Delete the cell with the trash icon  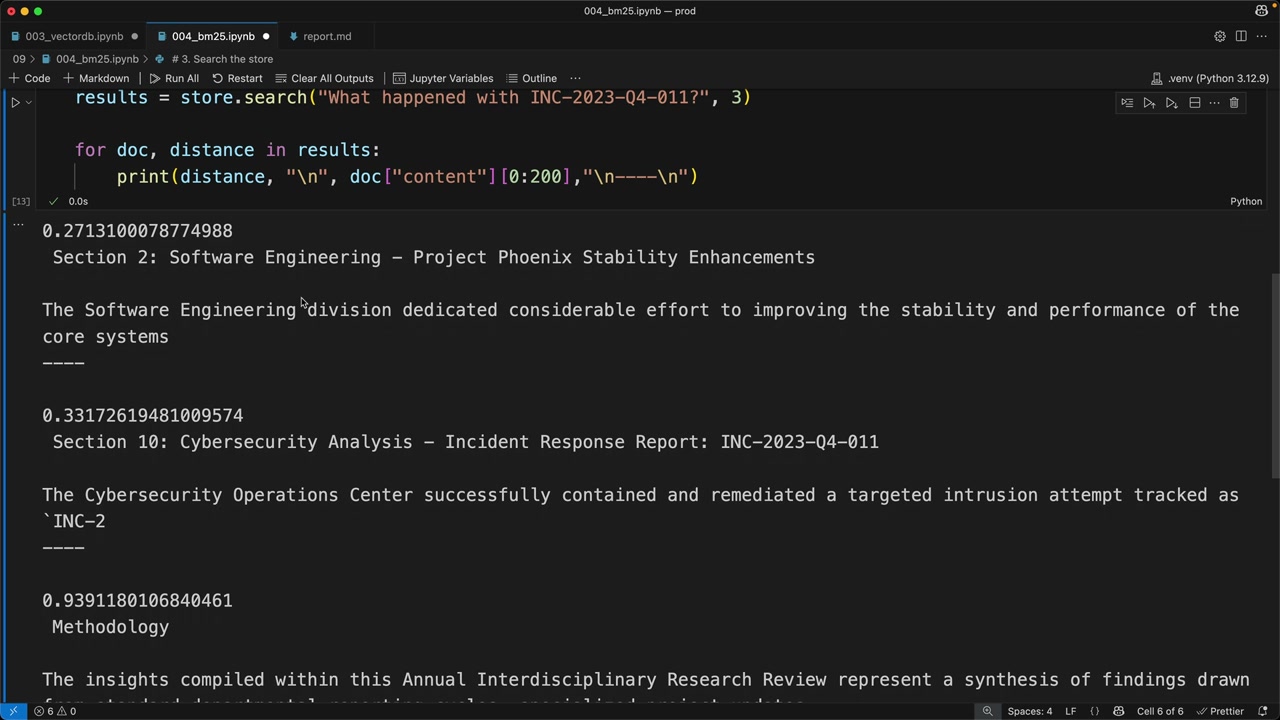click(x=1234, y=103)
